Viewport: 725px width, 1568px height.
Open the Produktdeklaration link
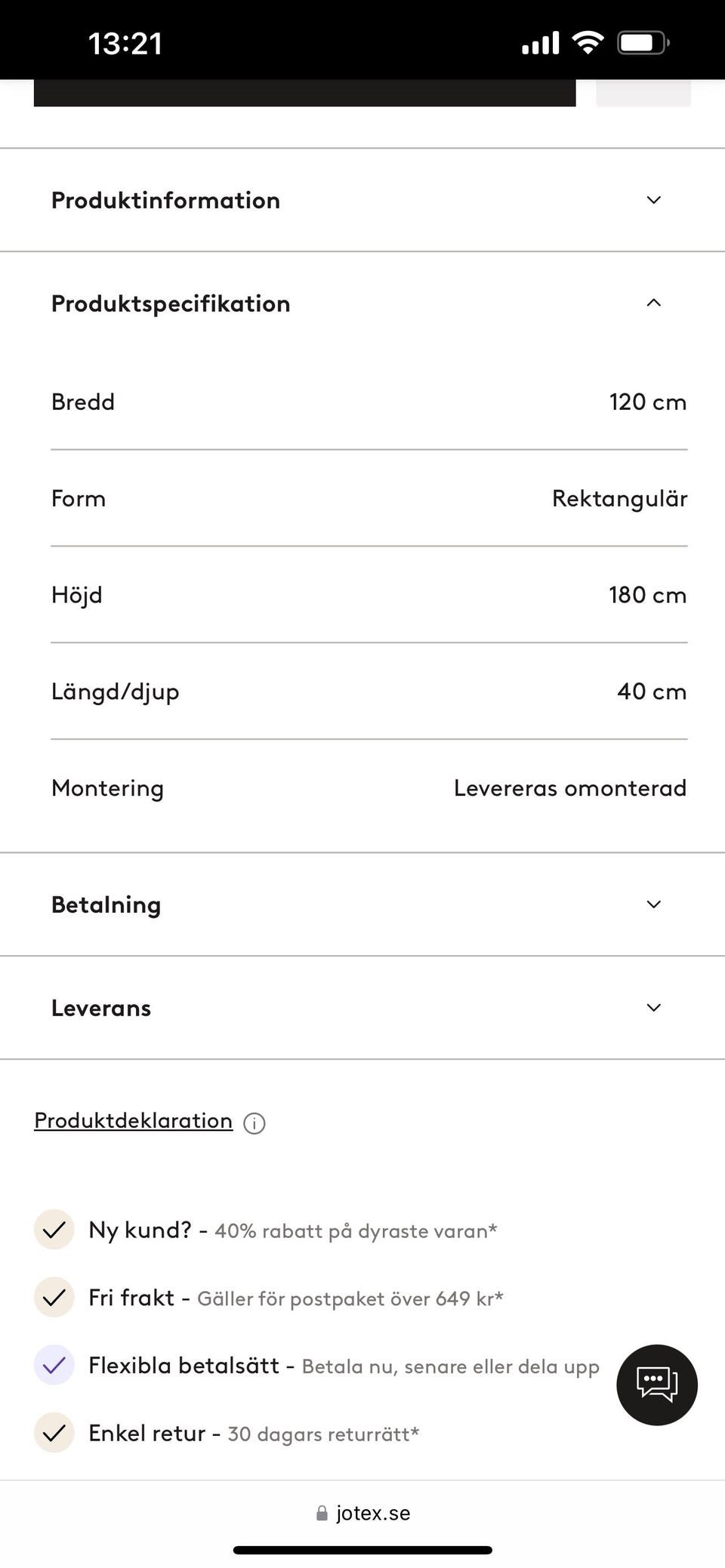134,1120
